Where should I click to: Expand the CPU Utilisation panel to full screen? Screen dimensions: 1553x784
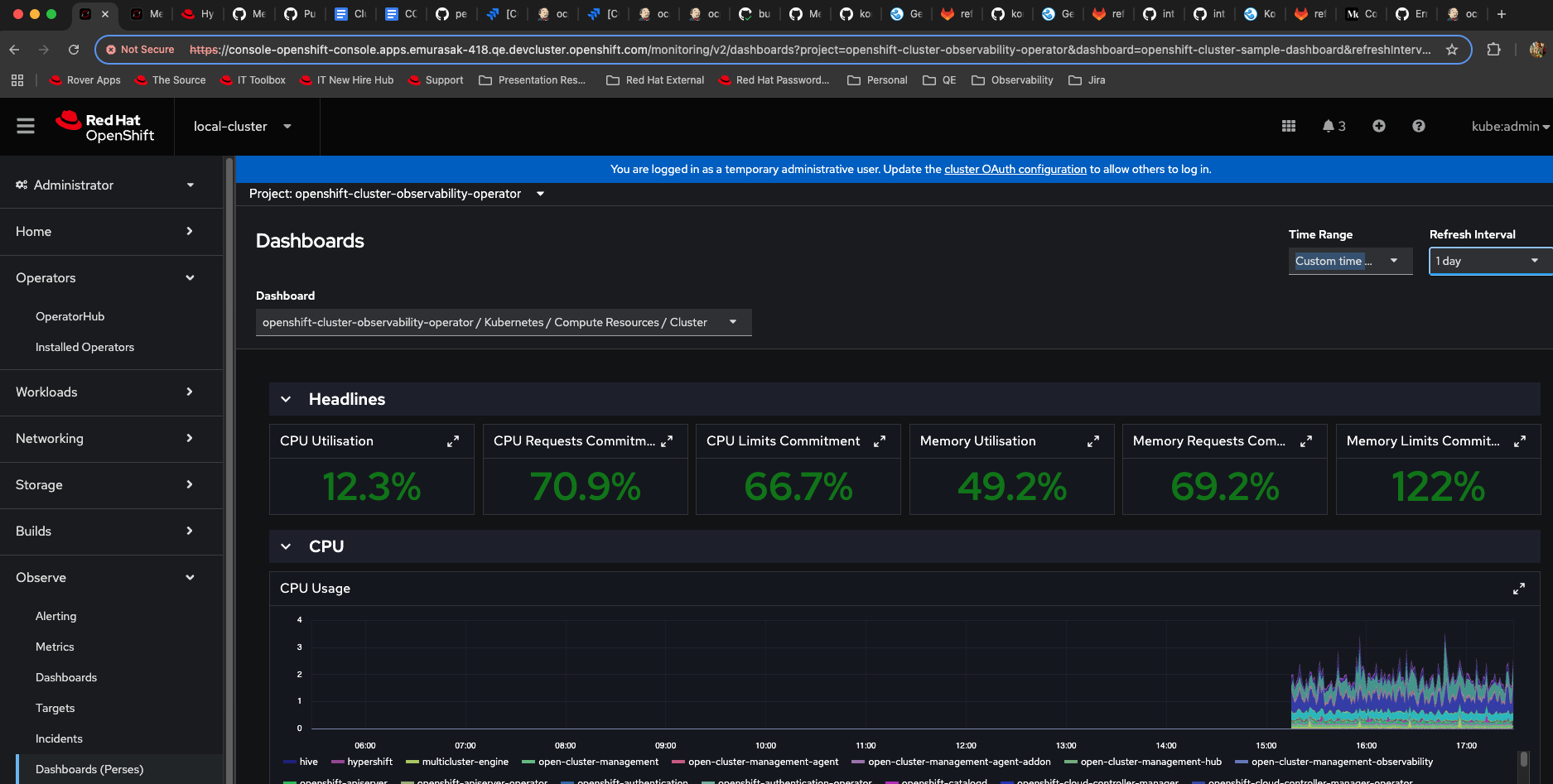coord(453,441)
